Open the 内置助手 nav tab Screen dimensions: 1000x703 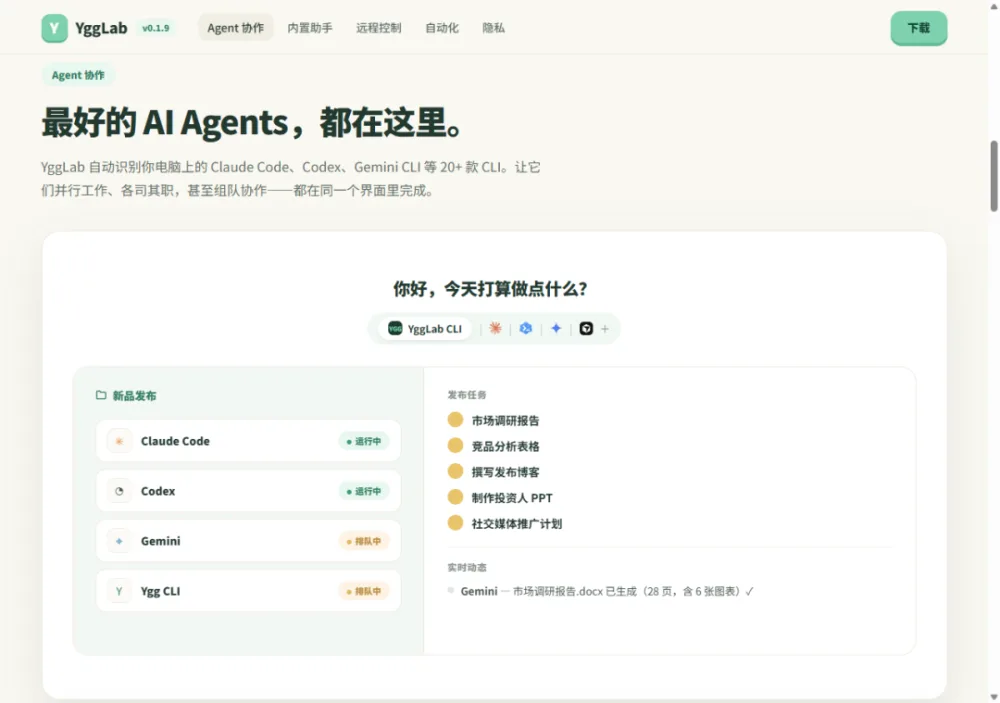pos(310,28)
